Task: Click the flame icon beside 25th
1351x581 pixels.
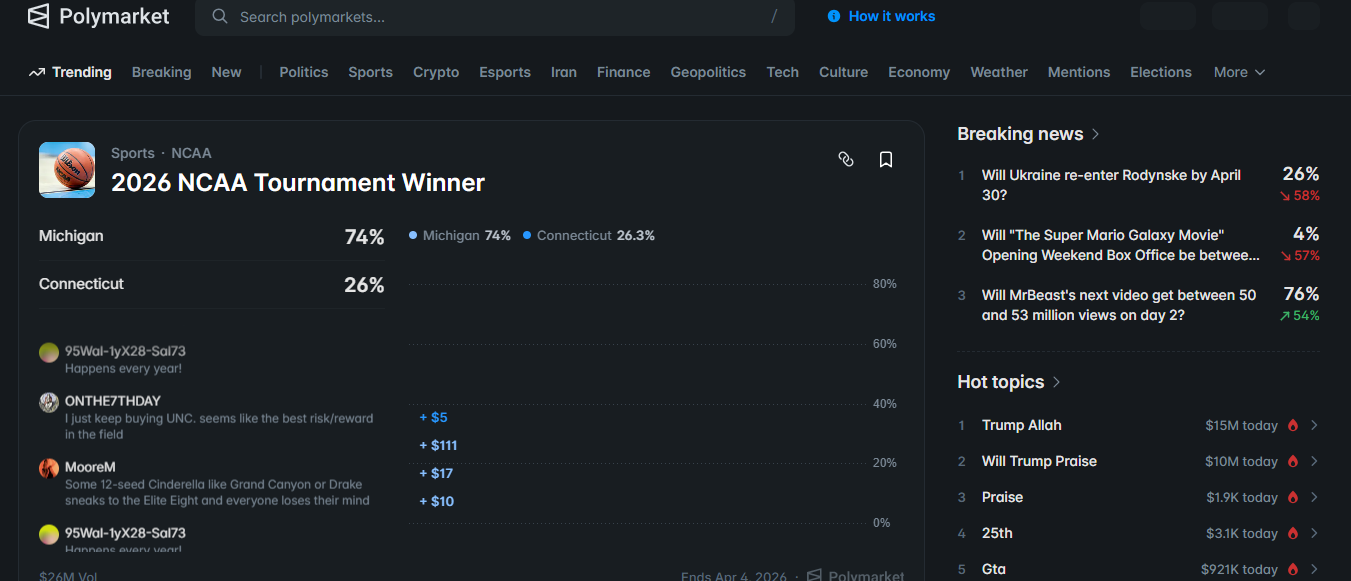Action: (x=1292, y=533)
